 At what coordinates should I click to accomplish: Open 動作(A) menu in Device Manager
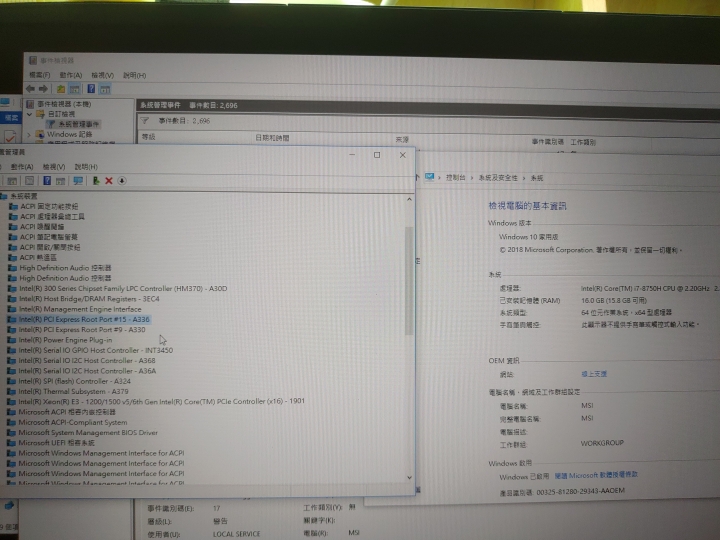point(22,167)
